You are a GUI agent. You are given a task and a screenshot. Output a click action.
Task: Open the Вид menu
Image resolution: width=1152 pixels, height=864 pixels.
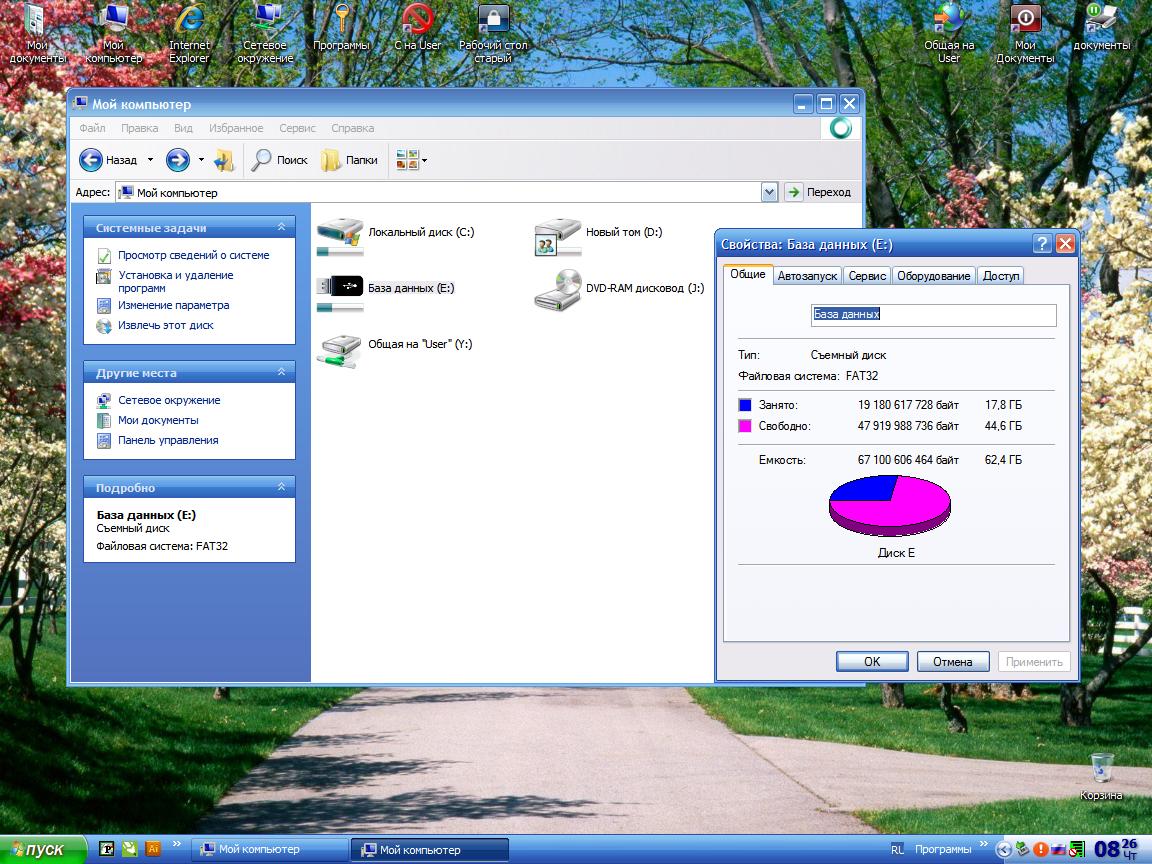click(x=183, y=128)
